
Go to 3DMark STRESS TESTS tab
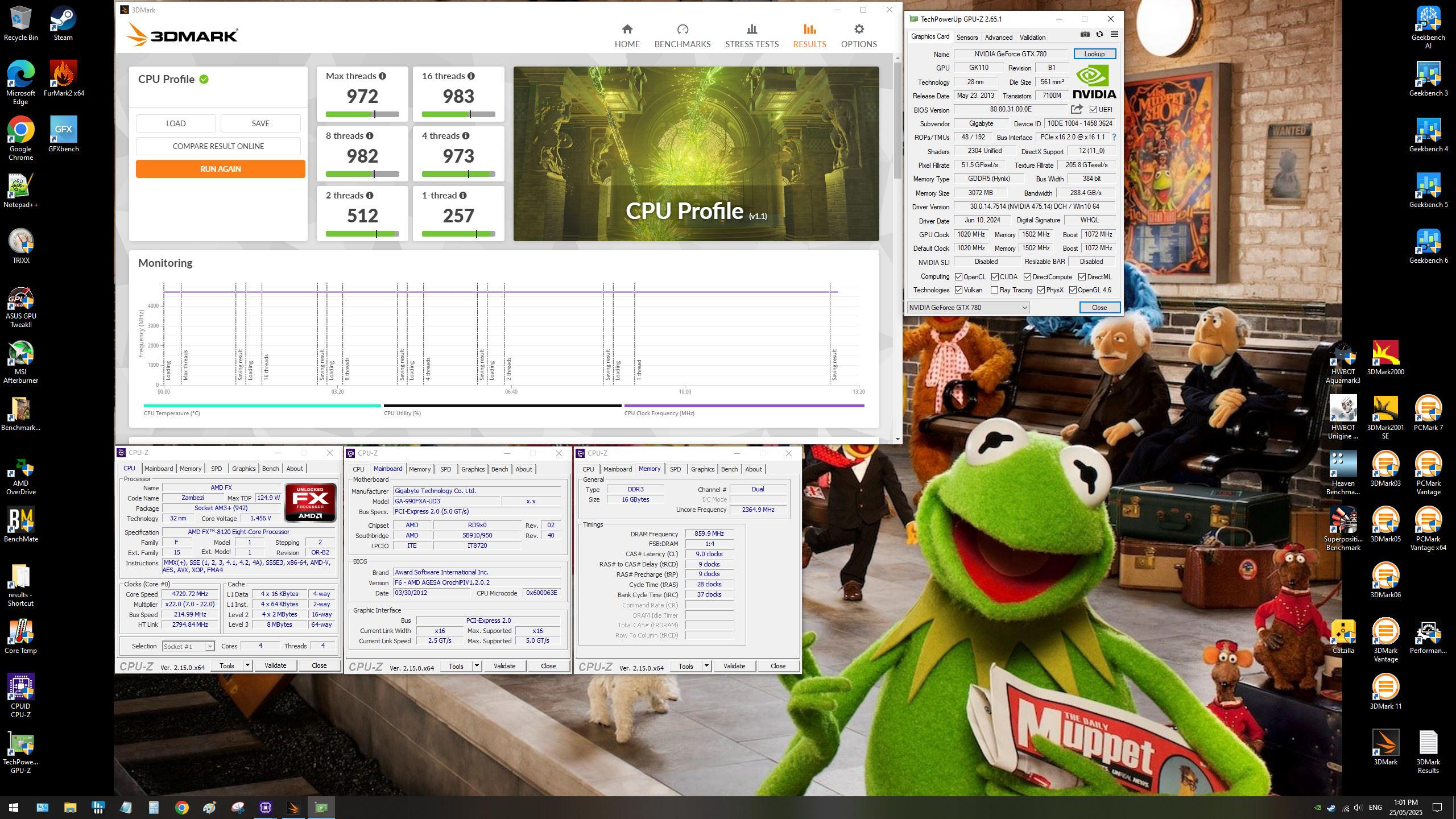click(752, 36)
